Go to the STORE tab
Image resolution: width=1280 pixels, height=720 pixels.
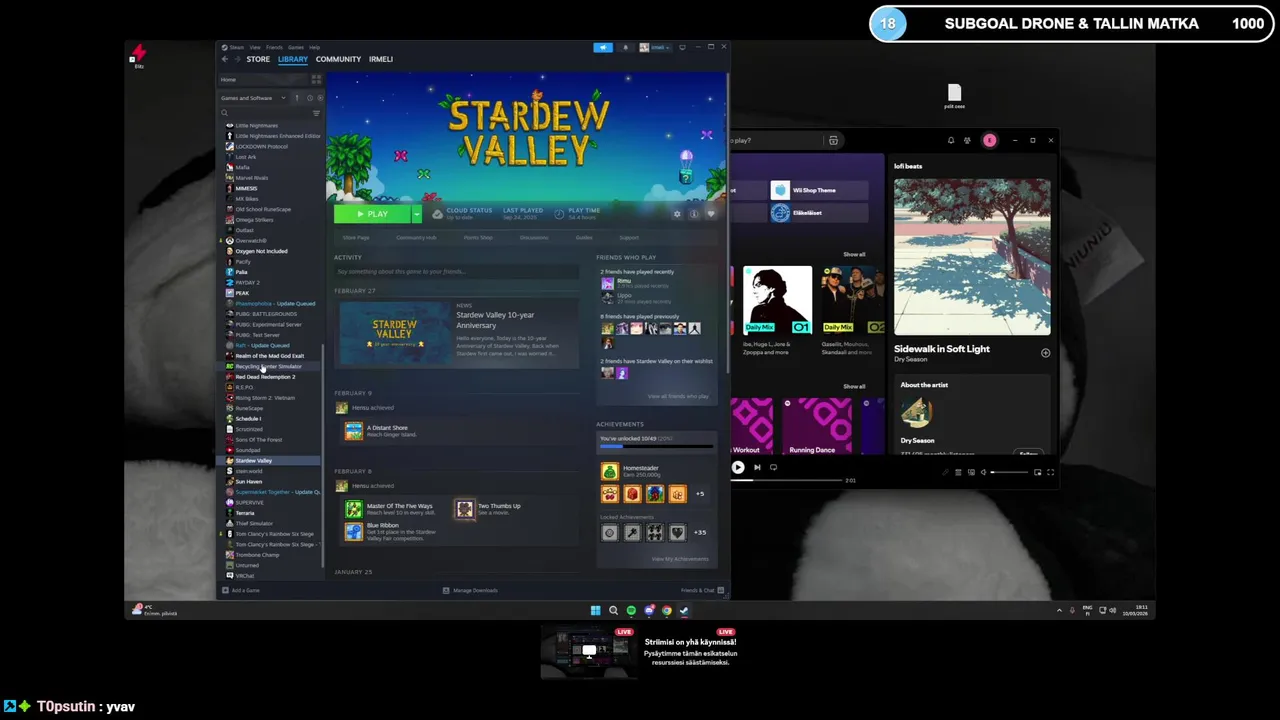[258, 59]
